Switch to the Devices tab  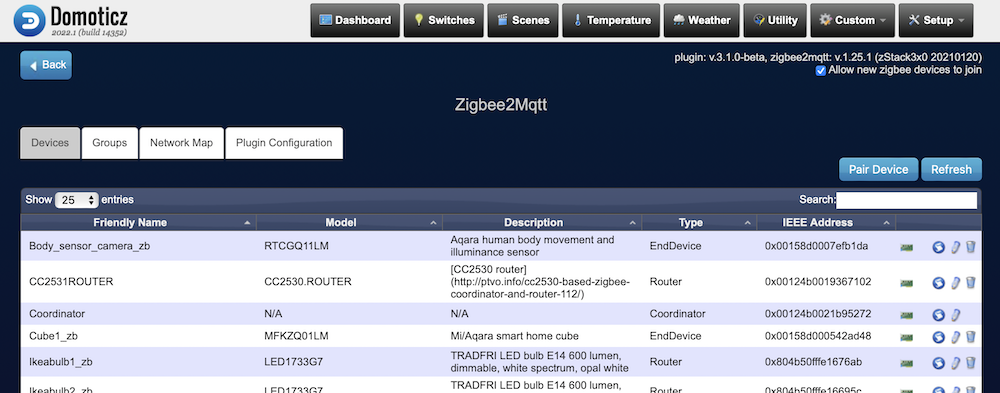[50, 143]
